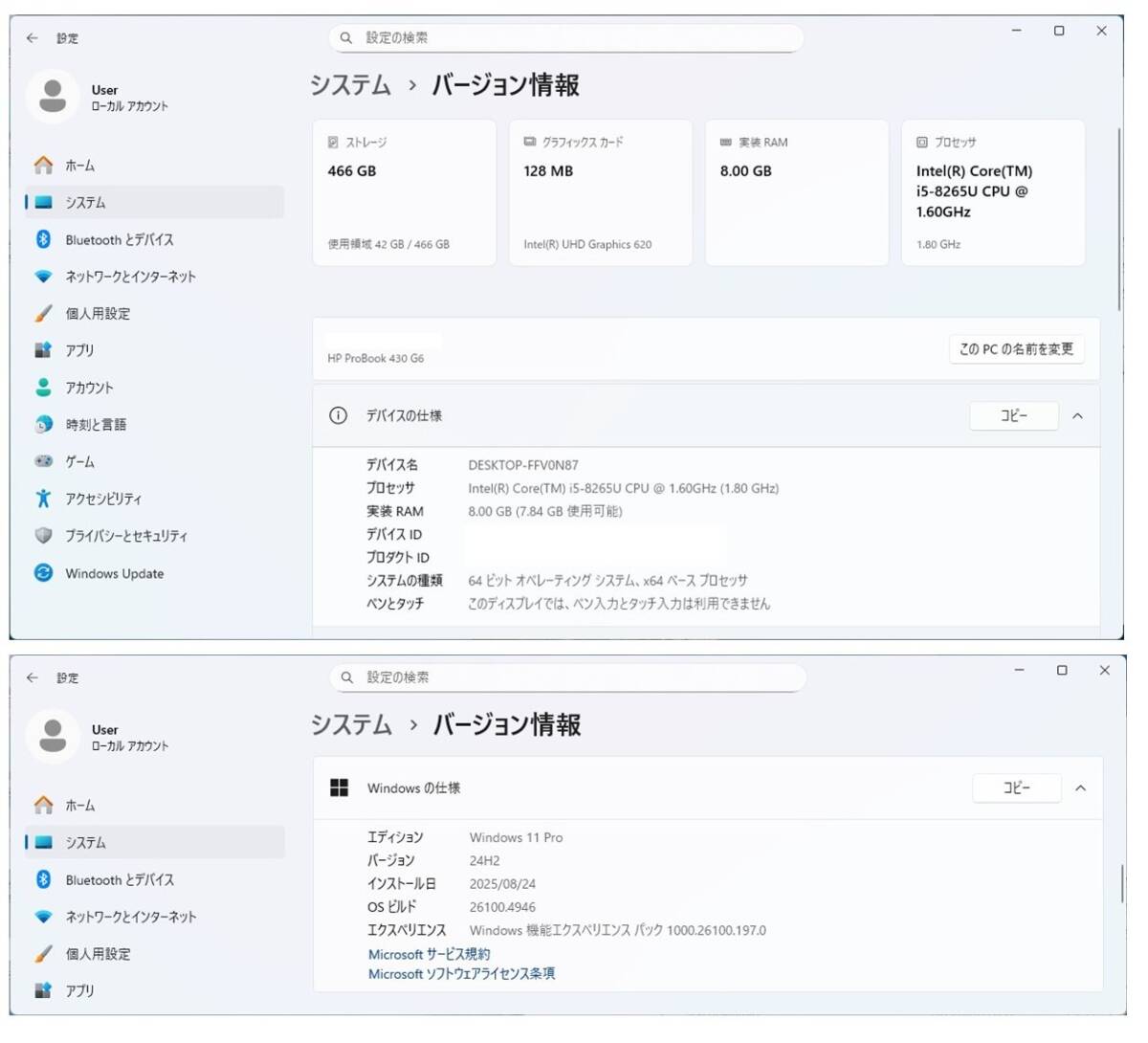Open アプリ in top window sidebar
This screenshot has width=1148, height=1043.
tap(155, 350)
